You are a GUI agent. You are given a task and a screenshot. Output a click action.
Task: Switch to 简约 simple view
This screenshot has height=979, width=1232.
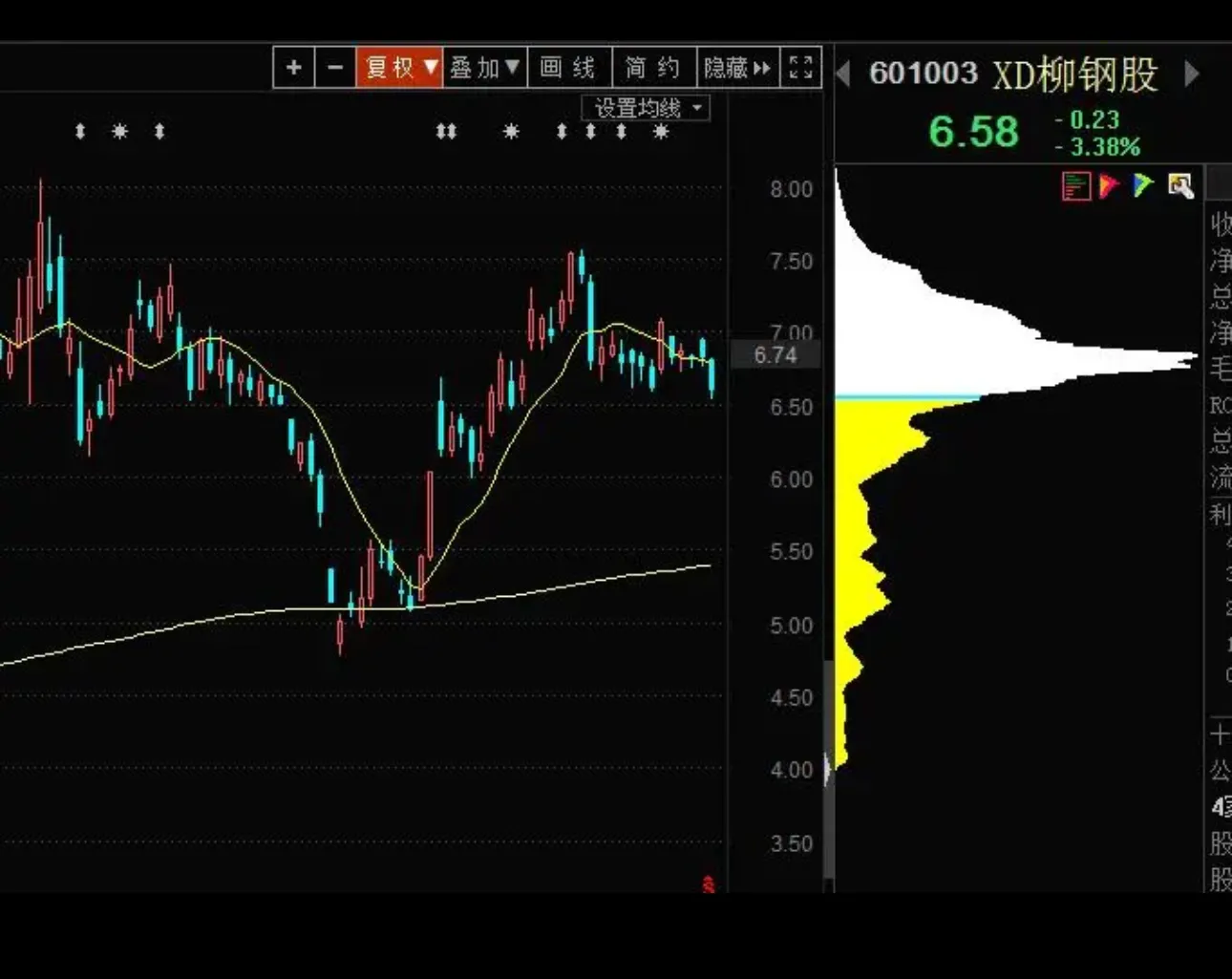point(653,68)
